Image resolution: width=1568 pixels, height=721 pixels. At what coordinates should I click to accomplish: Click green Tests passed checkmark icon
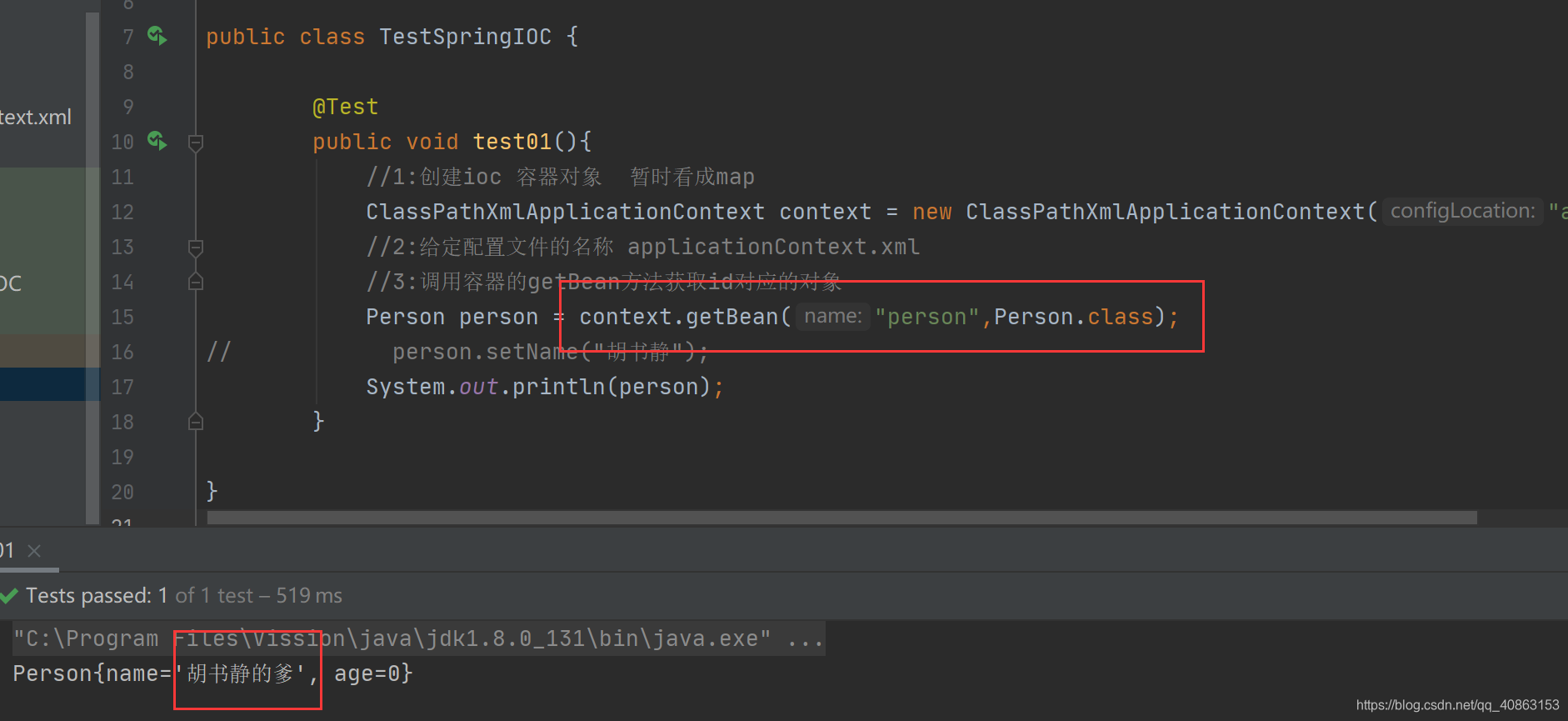(9, 596)
